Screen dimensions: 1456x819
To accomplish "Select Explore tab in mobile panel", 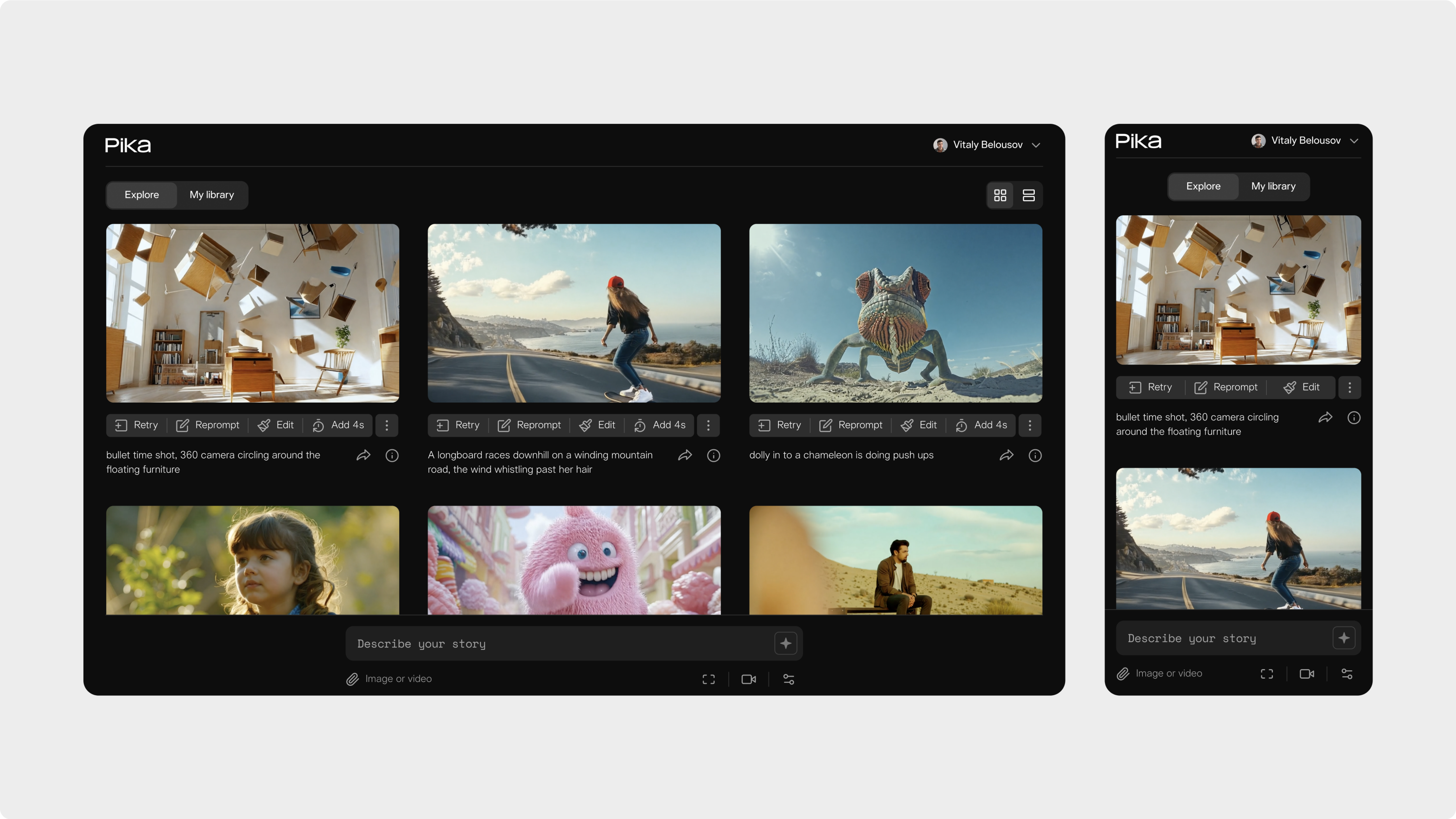I will 1203,187.
